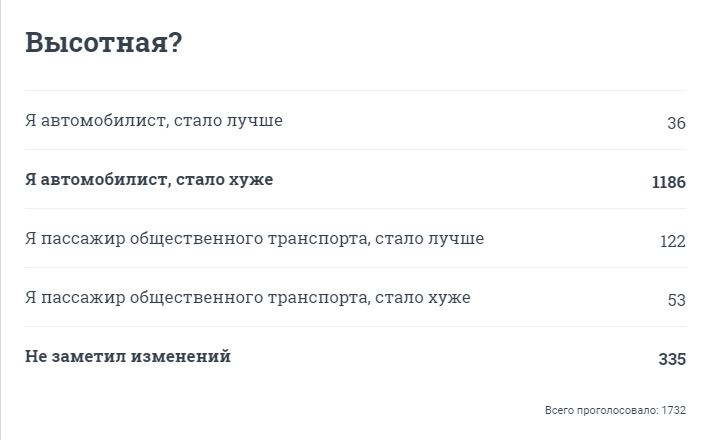Click the total number 1732
708x440 pixels.
[674, 410]
